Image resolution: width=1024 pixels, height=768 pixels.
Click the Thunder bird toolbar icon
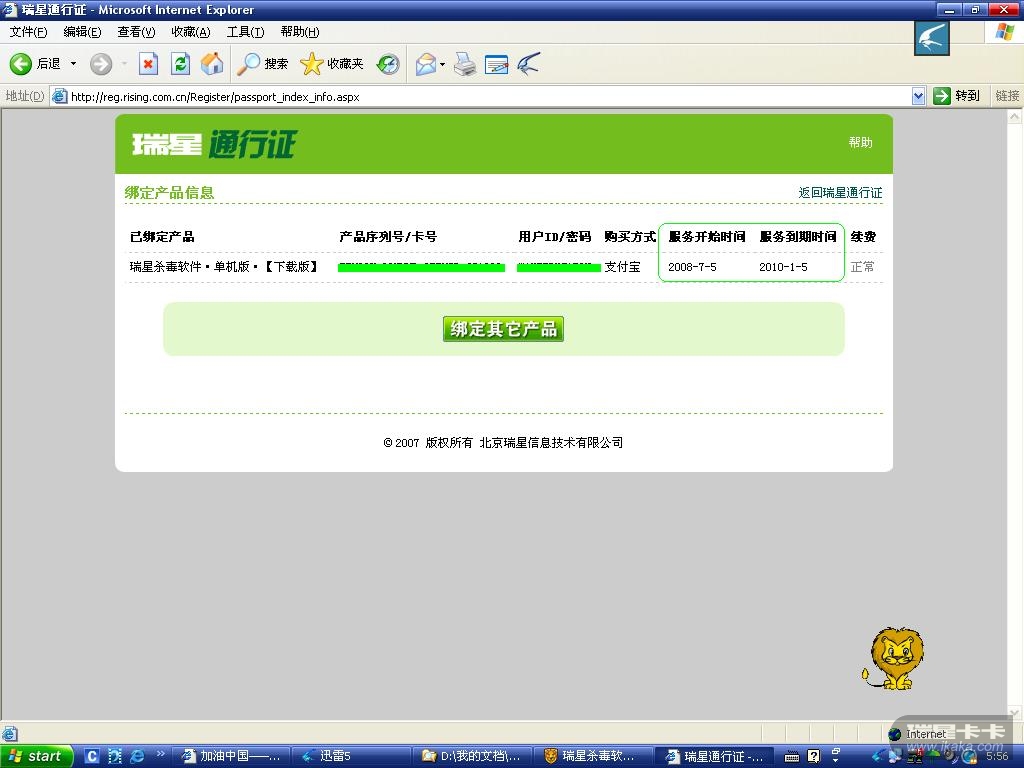[x=528, y=63]
